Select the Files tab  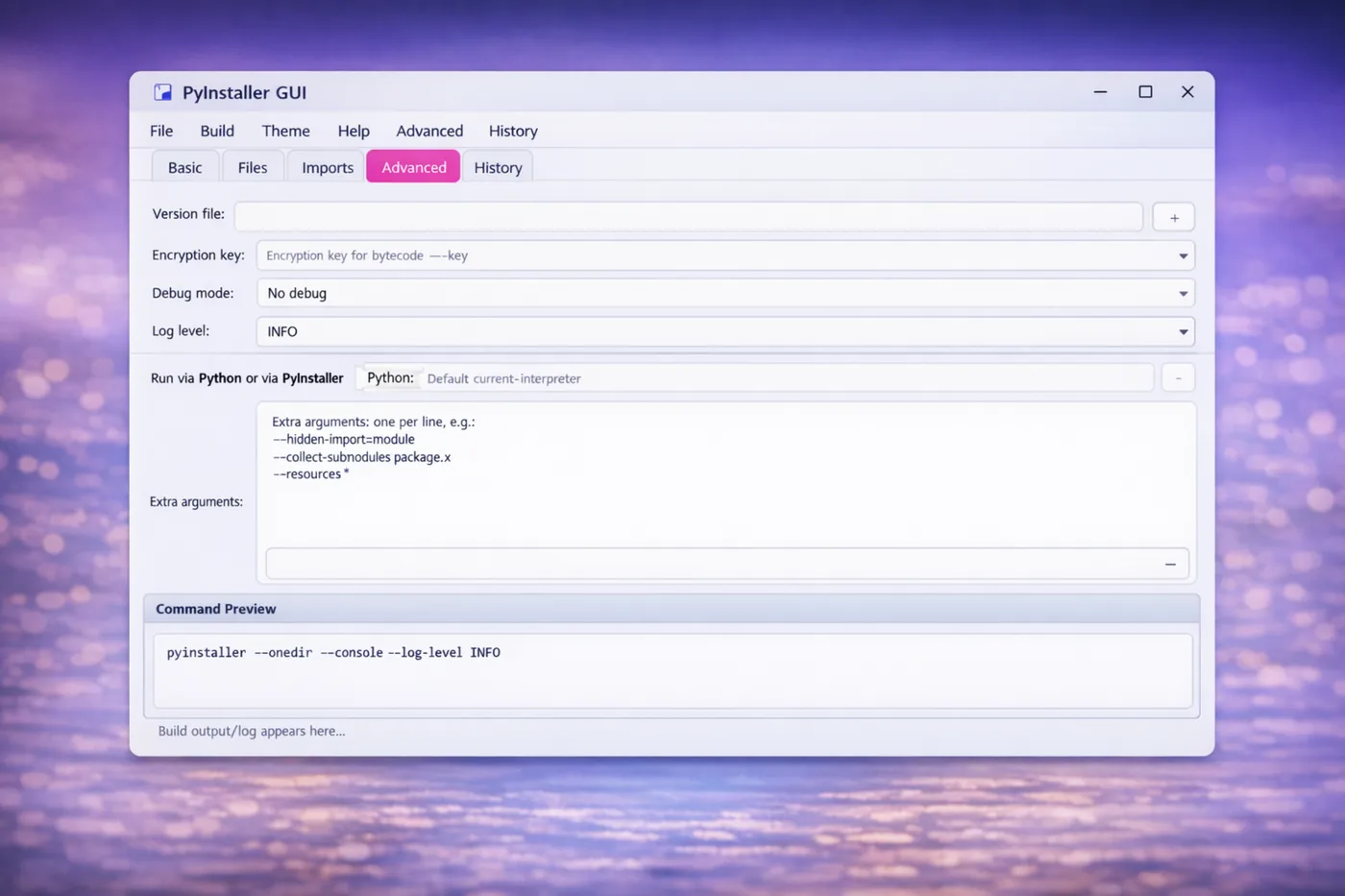click(x=252, y=166)
